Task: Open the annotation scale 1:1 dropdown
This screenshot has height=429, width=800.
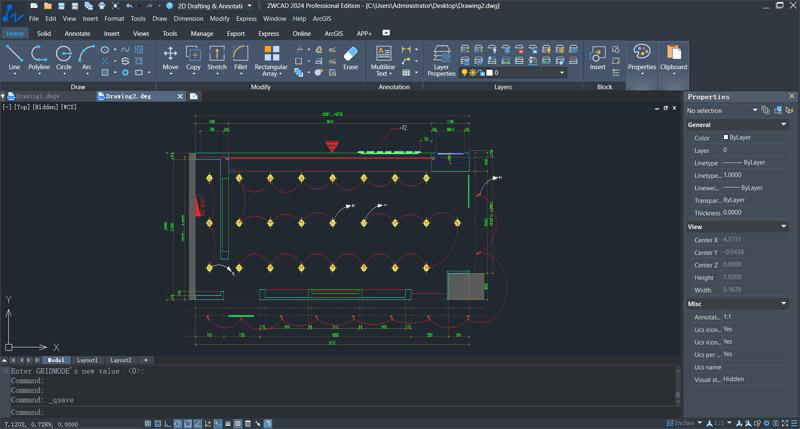Action: [x=729, y=423]
